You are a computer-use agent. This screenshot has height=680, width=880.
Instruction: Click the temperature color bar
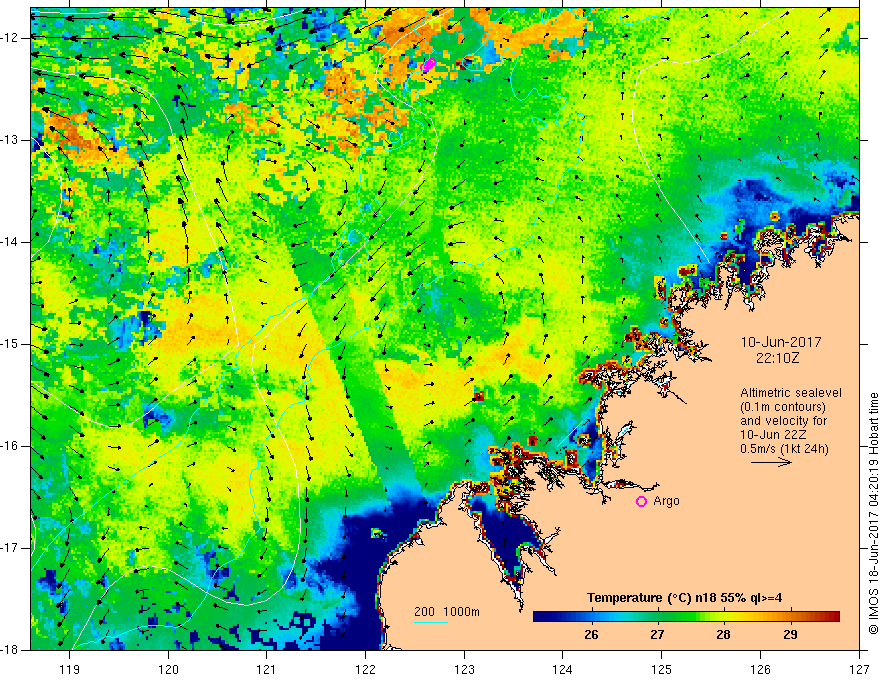tap(686, 617)
